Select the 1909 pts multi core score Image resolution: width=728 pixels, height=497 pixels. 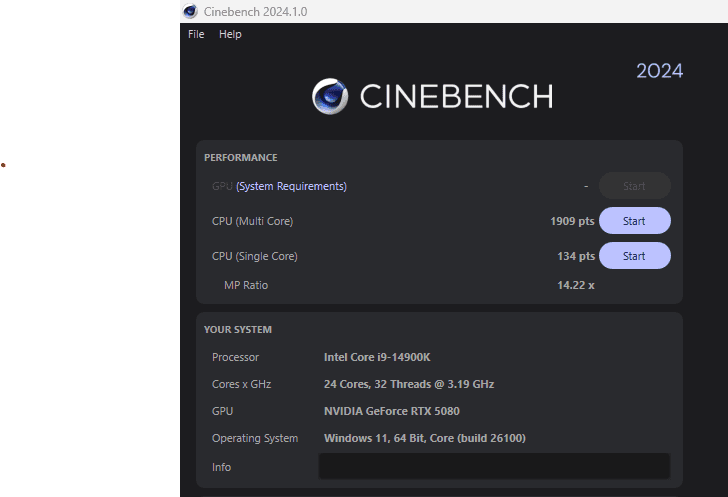(572, 221)
